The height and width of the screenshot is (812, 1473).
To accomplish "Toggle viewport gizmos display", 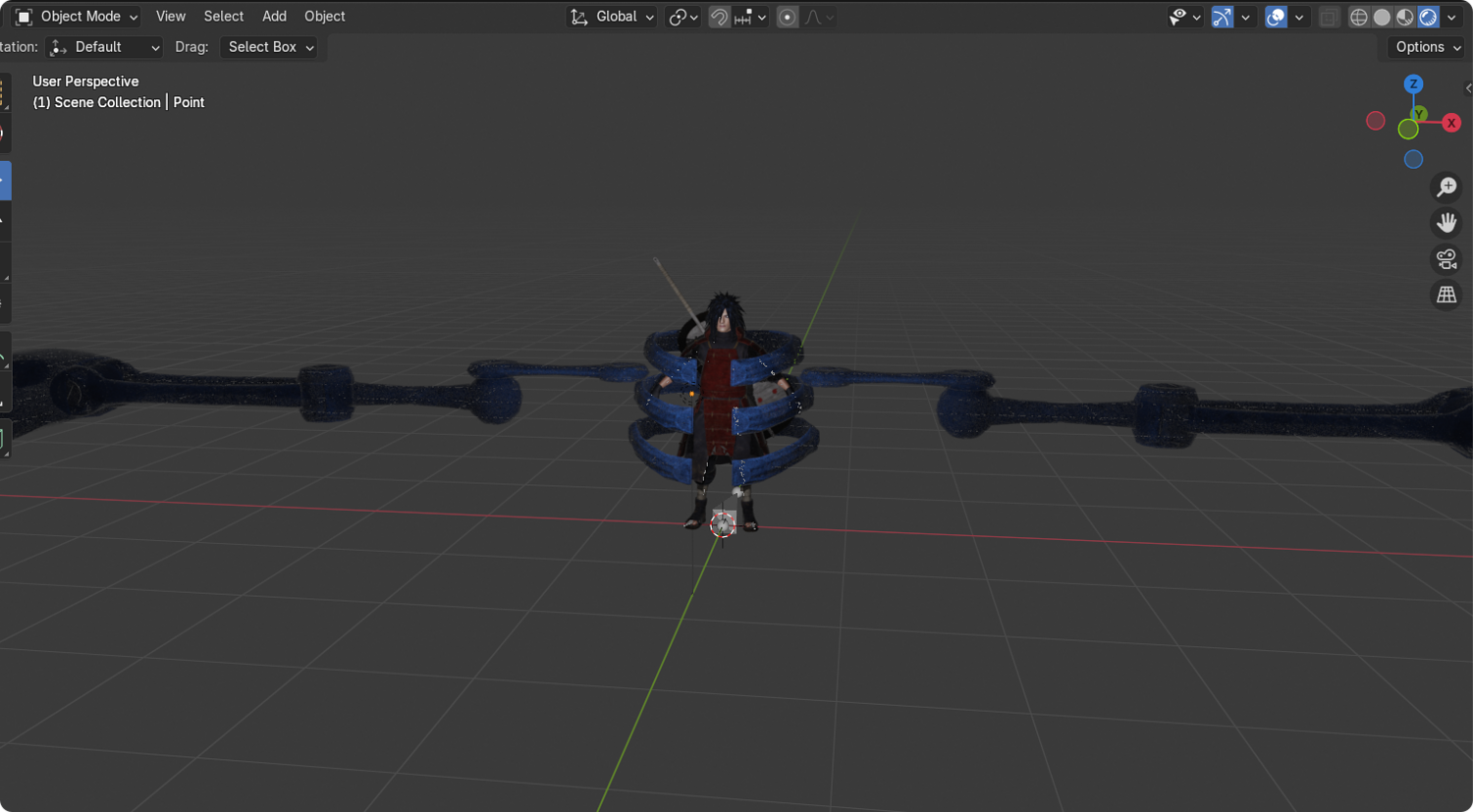I will [x=1222, y=17].
